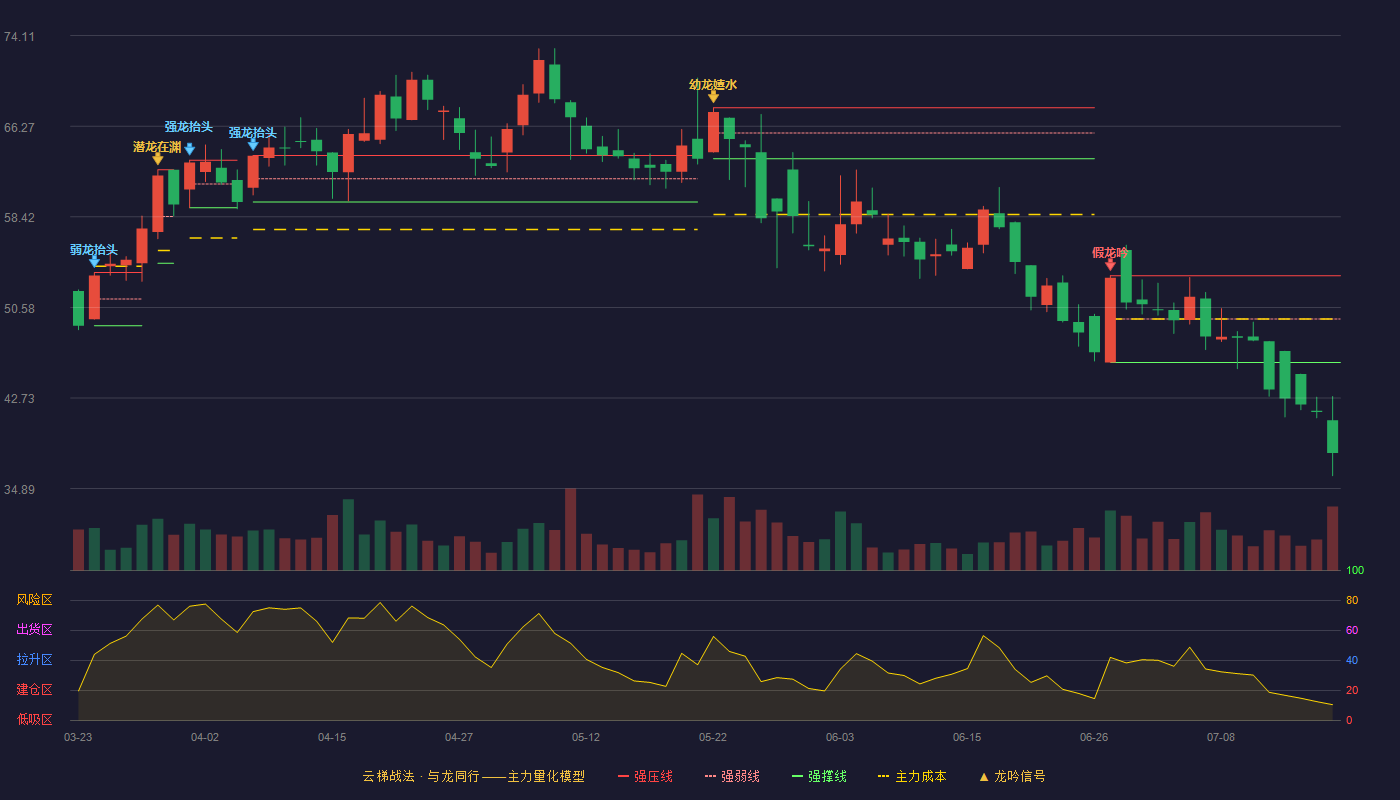Click the yellow arrow under 幼龙嬉水
The width and height of the screenshot is (1400, 800).
click(713, 97)
